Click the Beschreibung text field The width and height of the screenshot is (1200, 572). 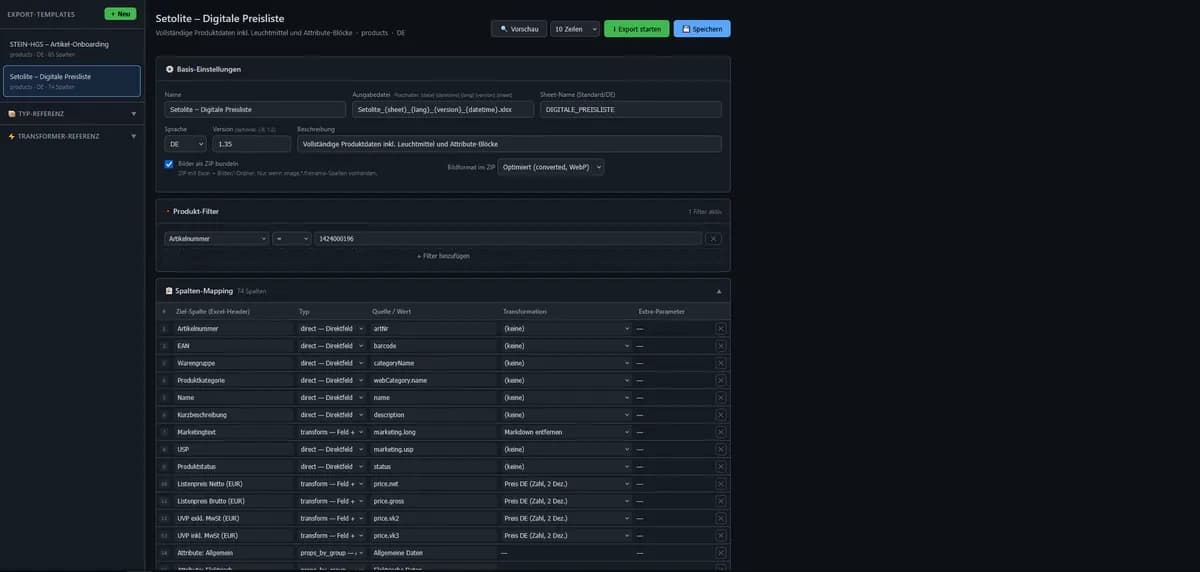[510, 144]
